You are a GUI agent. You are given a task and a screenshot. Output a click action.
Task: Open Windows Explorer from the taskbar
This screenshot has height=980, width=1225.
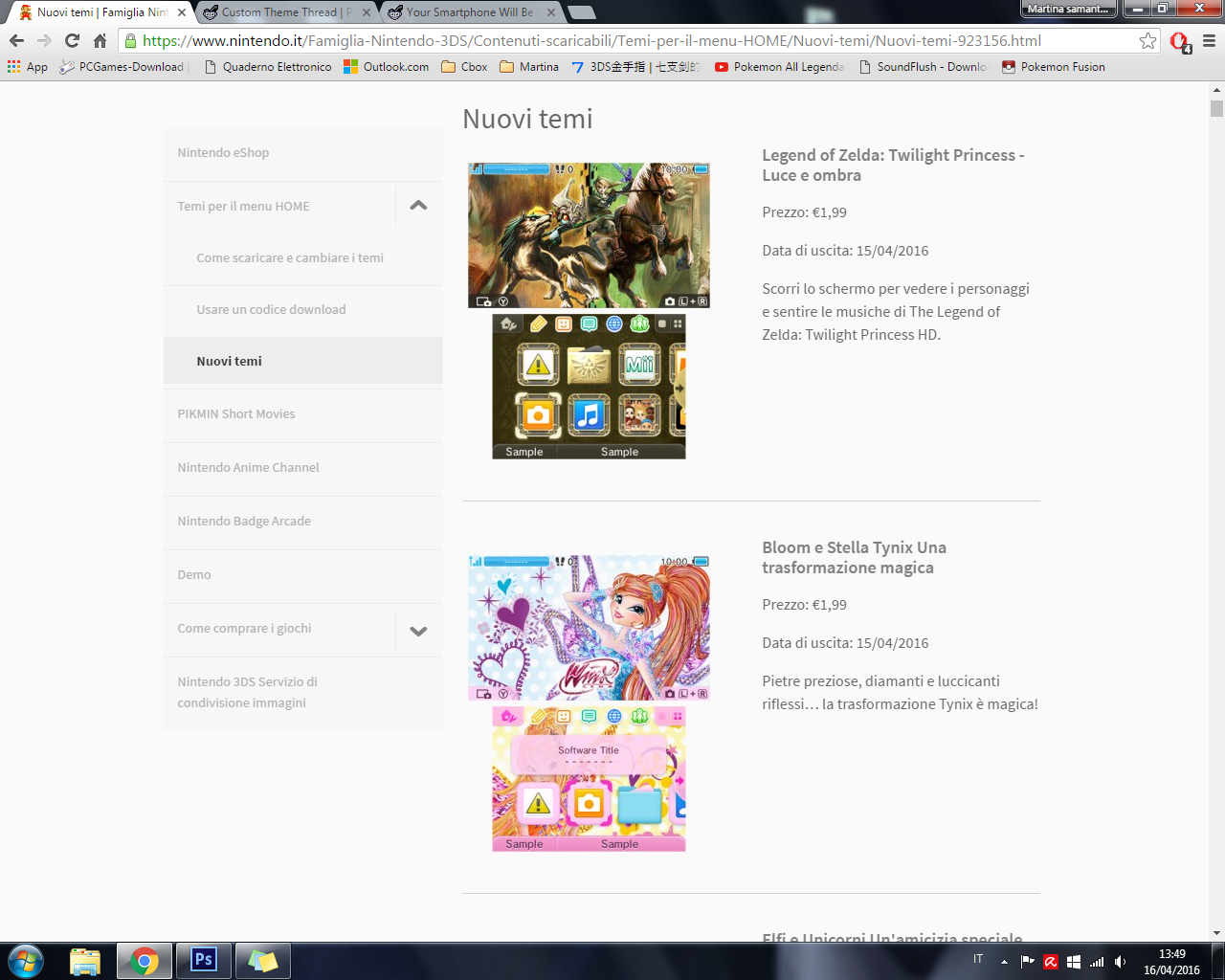click(85, 961)
